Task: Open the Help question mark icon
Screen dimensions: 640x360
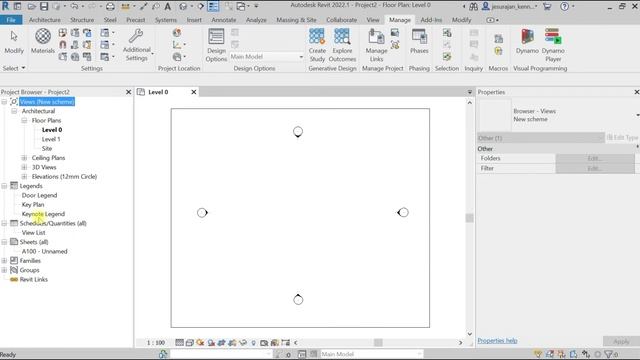Action: [x=564, y=7]
